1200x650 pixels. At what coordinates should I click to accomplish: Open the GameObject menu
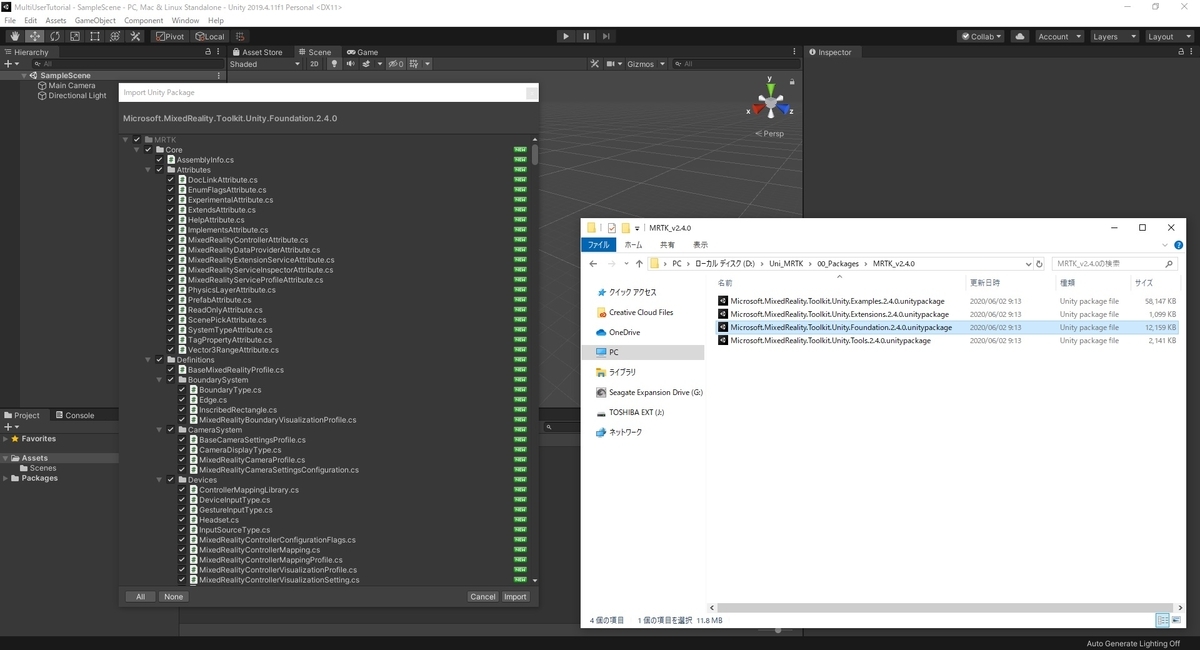tap(96, 20)
